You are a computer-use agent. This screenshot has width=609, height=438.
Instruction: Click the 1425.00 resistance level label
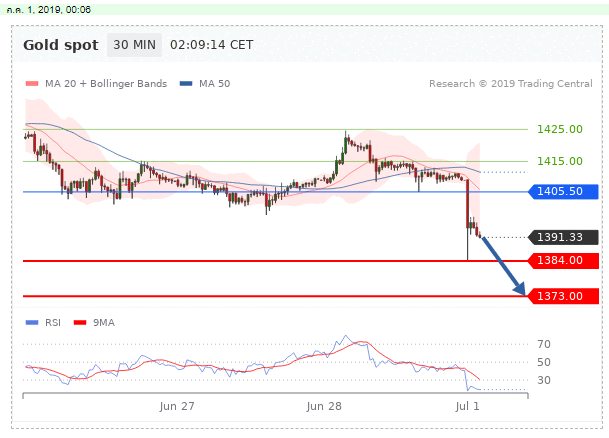pyautogui.click(x=560, y=129)
